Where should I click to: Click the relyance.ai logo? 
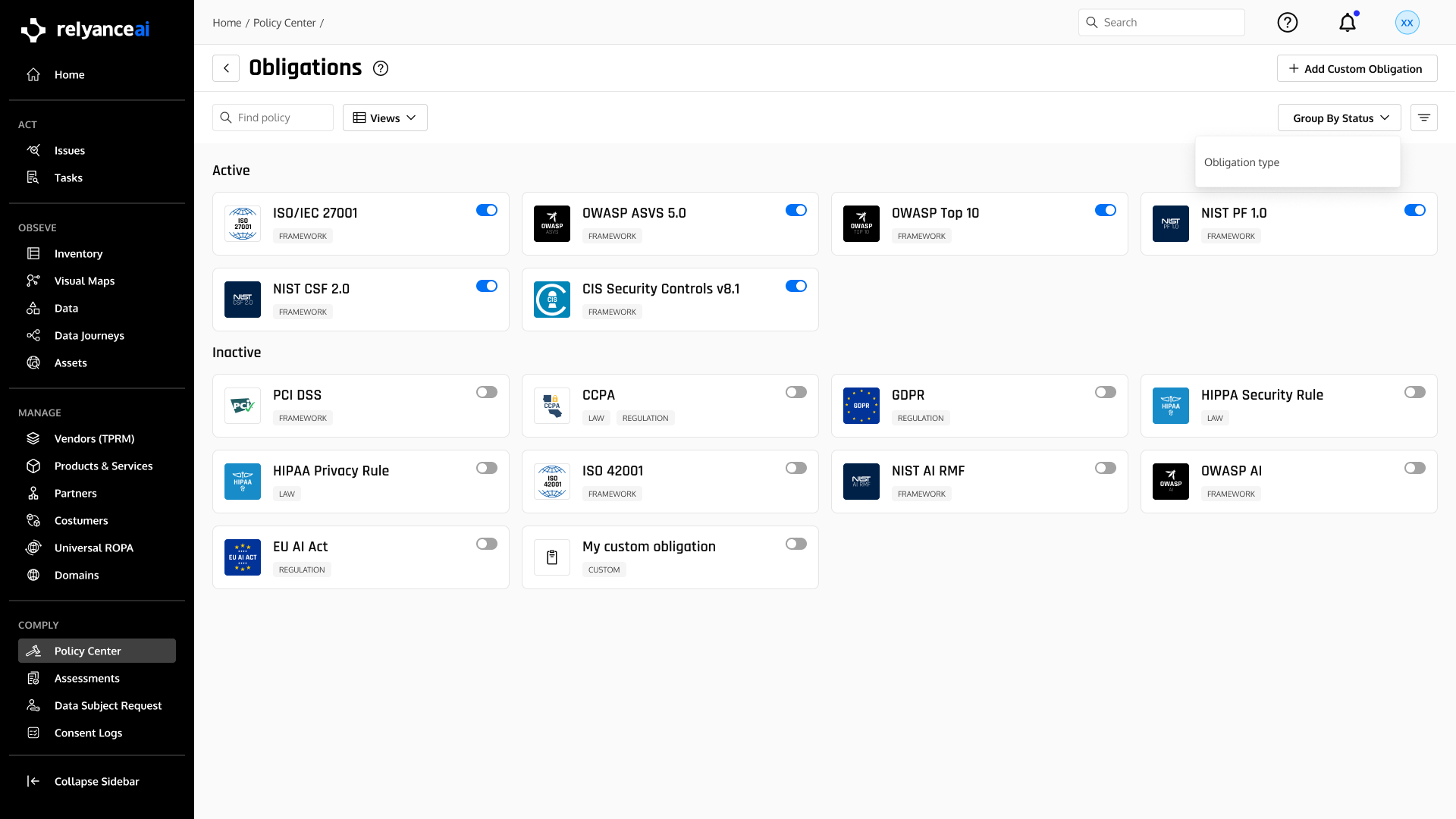tap(85, 30)
